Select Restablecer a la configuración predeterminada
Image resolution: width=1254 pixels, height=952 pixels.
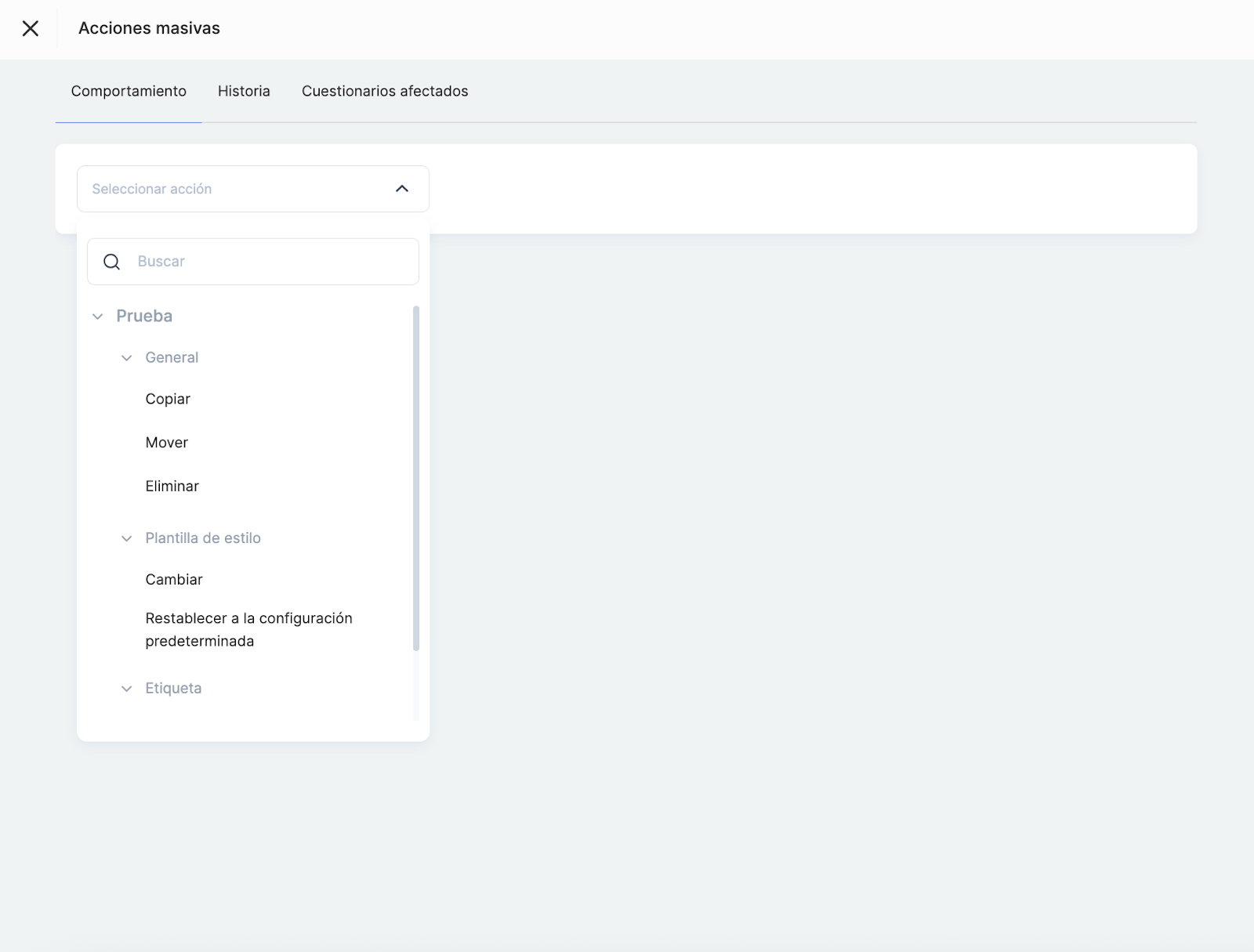248,630
